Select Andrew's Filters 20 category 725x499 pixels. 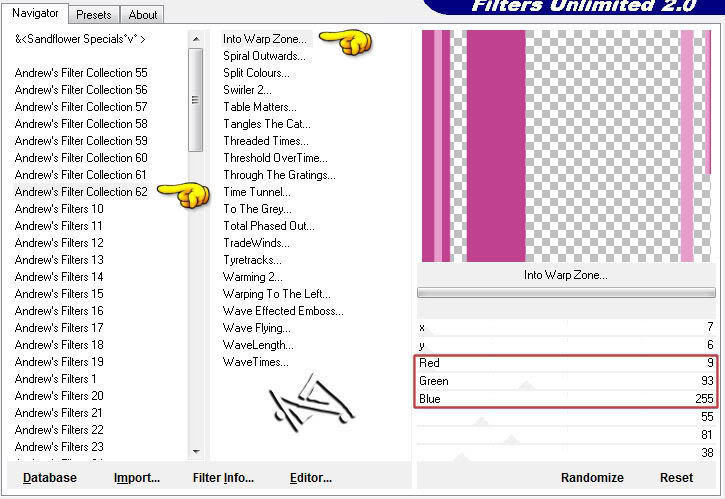pyautogui.click(x=59, y=396)
